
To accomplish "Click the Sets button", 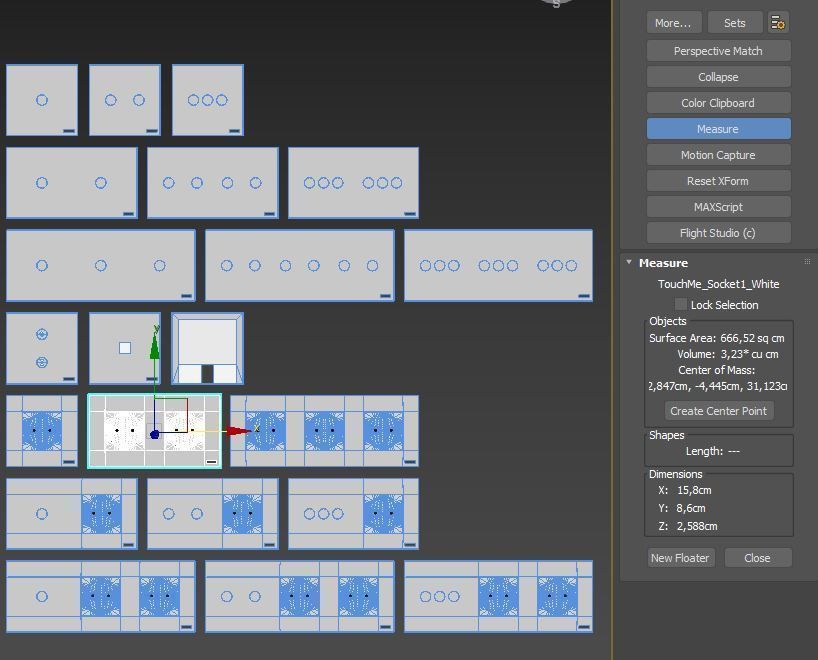I will point(735,23).
